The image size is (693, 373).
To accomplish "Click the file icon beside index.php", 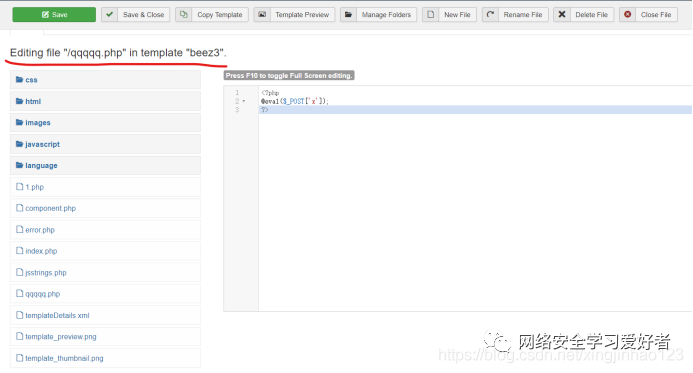I will (19, 251).
